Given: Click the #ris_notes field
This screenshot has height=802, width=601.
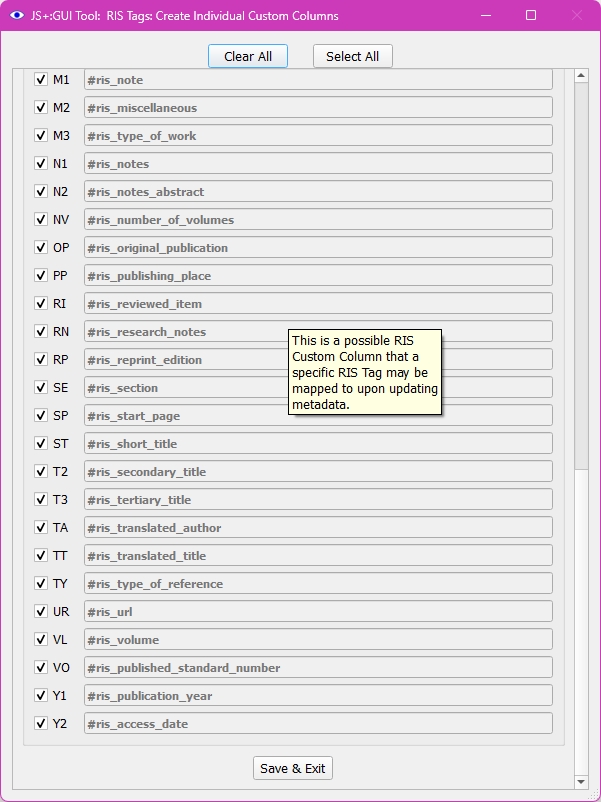Looking at the screenshot, I should point(318,163).
